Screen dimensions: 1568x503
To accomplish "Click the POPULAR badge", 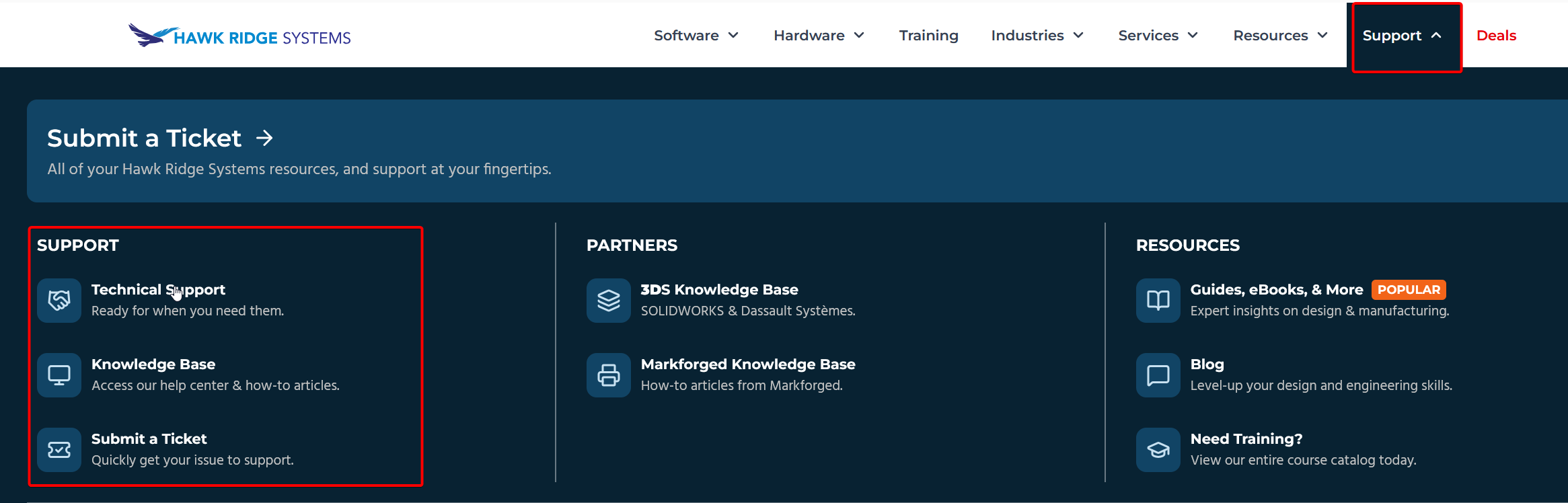I will (1409, 289).
